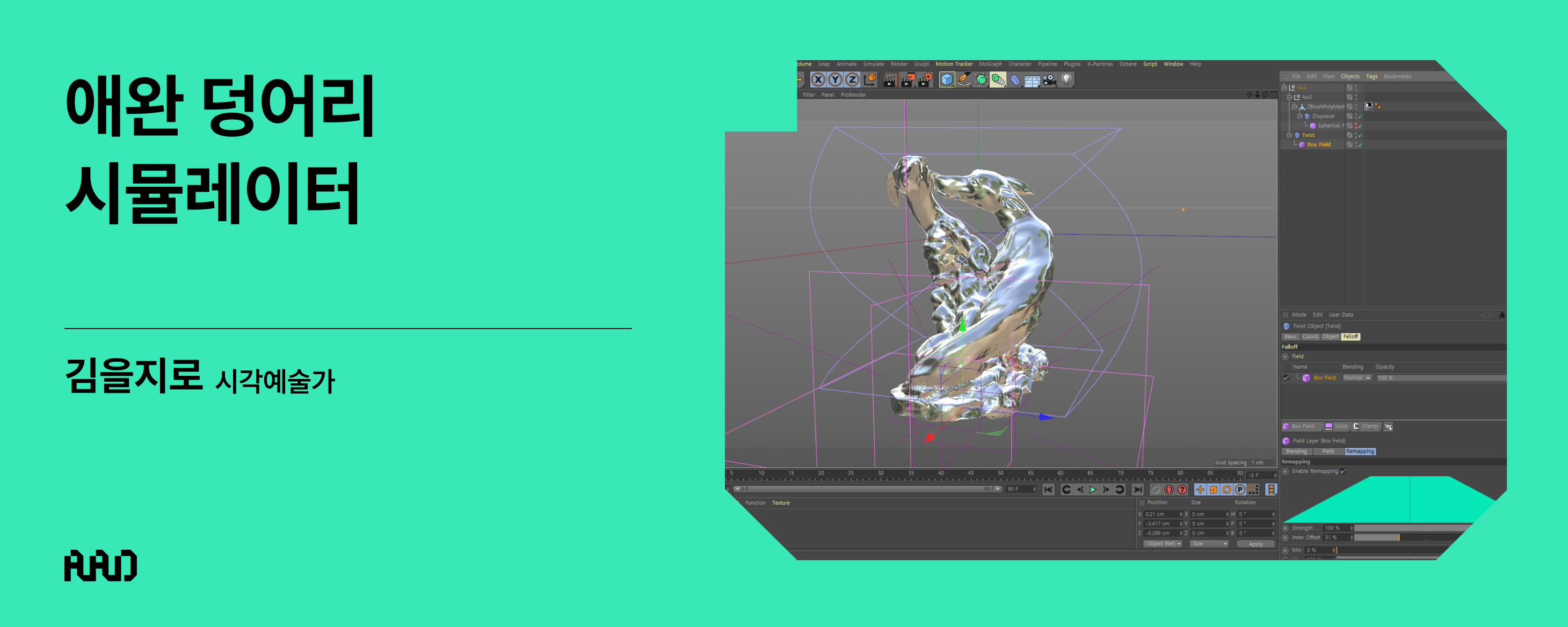Toggle the X-axis lock icon
Viewport: 1568px width, 627px height.
click(818, 80)
